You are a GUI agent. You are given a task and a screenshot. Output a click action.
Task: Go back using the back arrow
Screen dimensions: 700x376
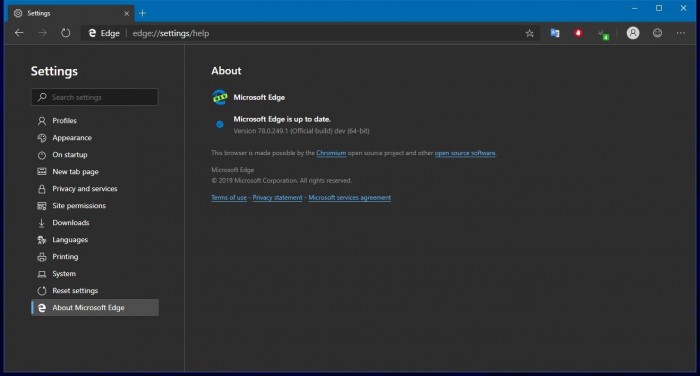(19, 33)
